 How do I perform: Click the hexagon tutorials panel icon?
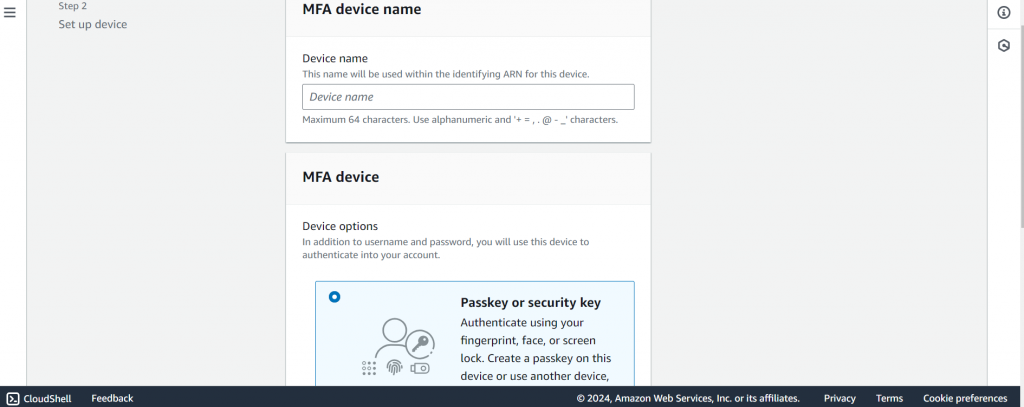pyautogui.click(x=1004, y=46)
